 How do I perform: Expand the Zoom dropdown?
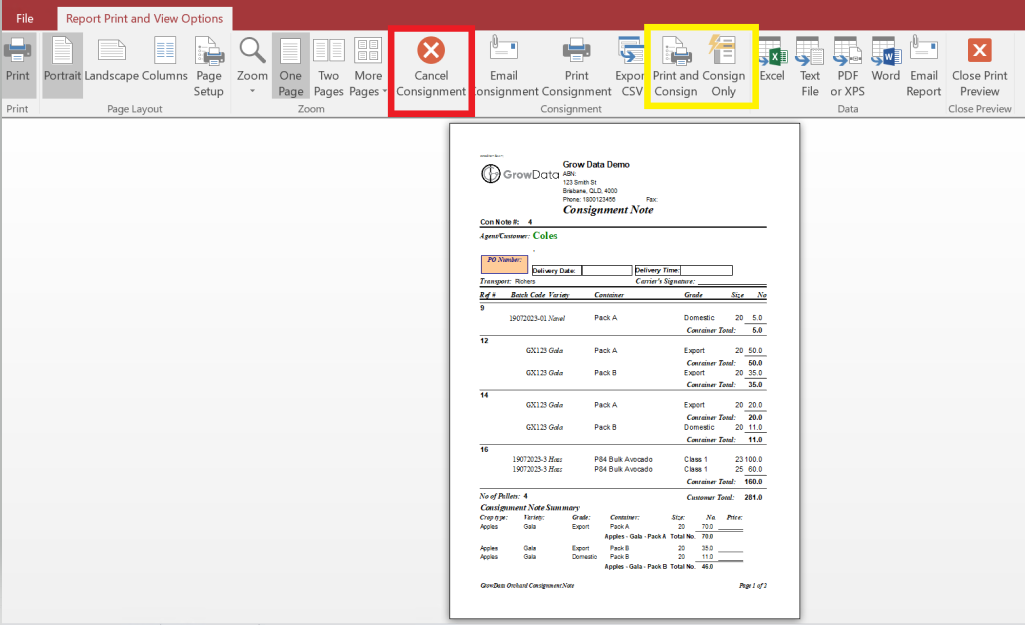[x=252, y=66]
